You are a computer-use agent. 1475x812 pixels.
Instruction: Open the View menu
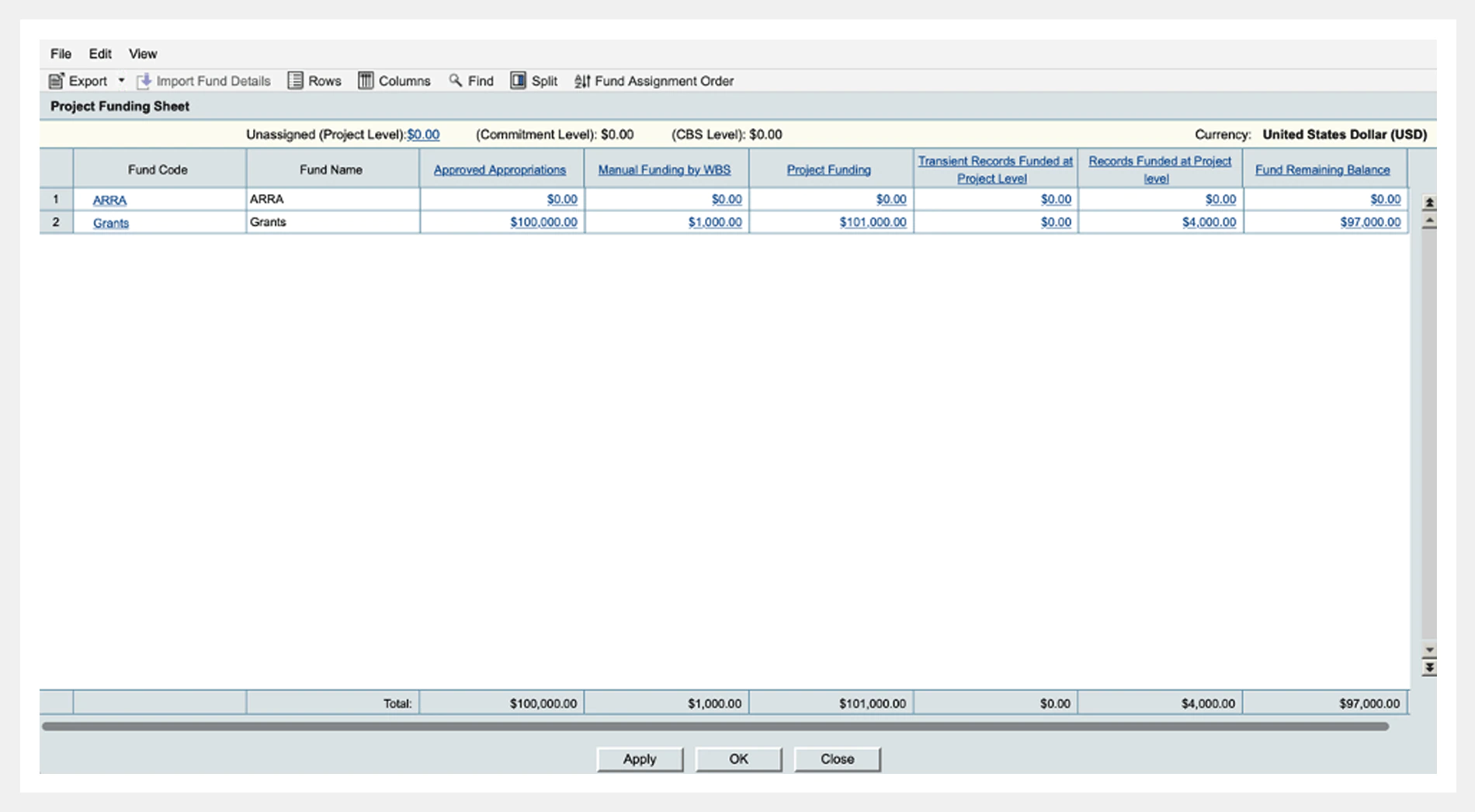coord(143,54)
